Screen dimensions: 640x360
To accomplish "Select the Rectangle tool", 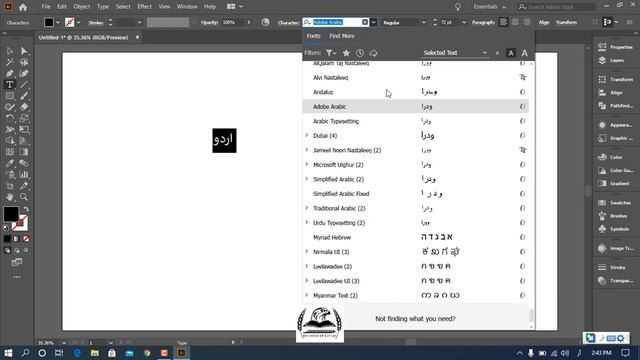I will click(x=9, y=96).
